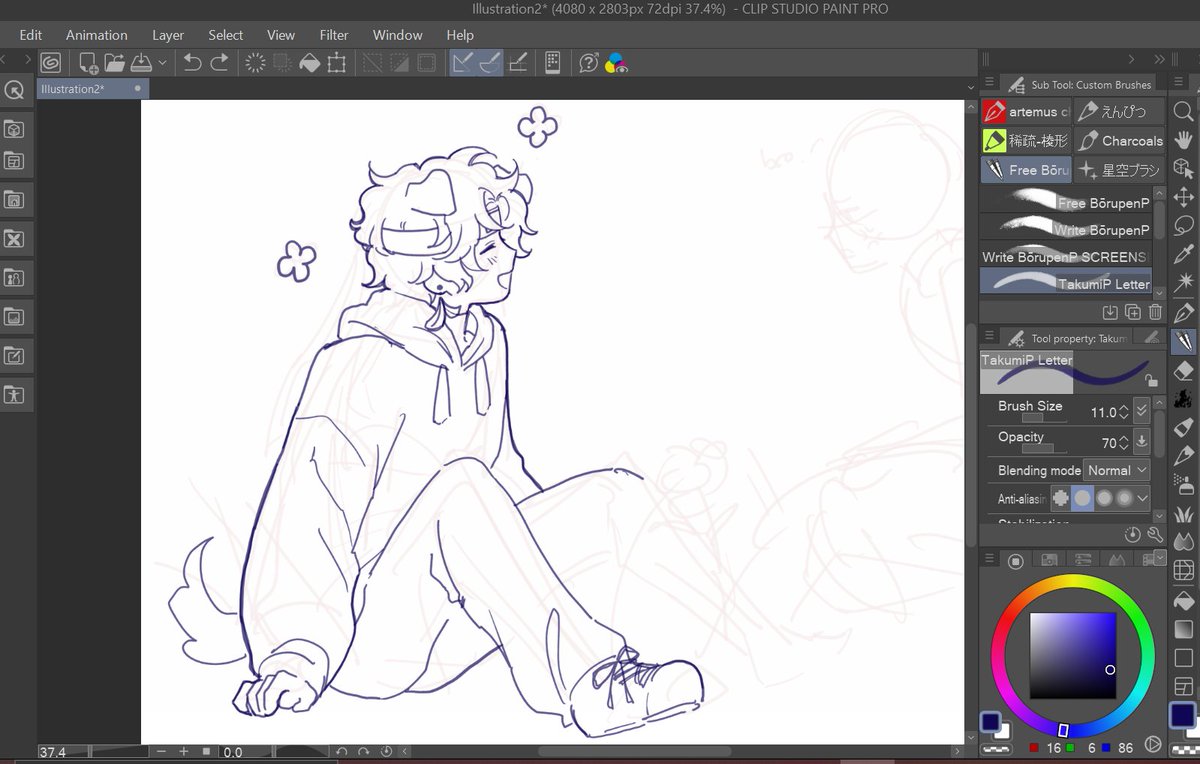
Task: Open the Select menu
Action: (226, 34)
